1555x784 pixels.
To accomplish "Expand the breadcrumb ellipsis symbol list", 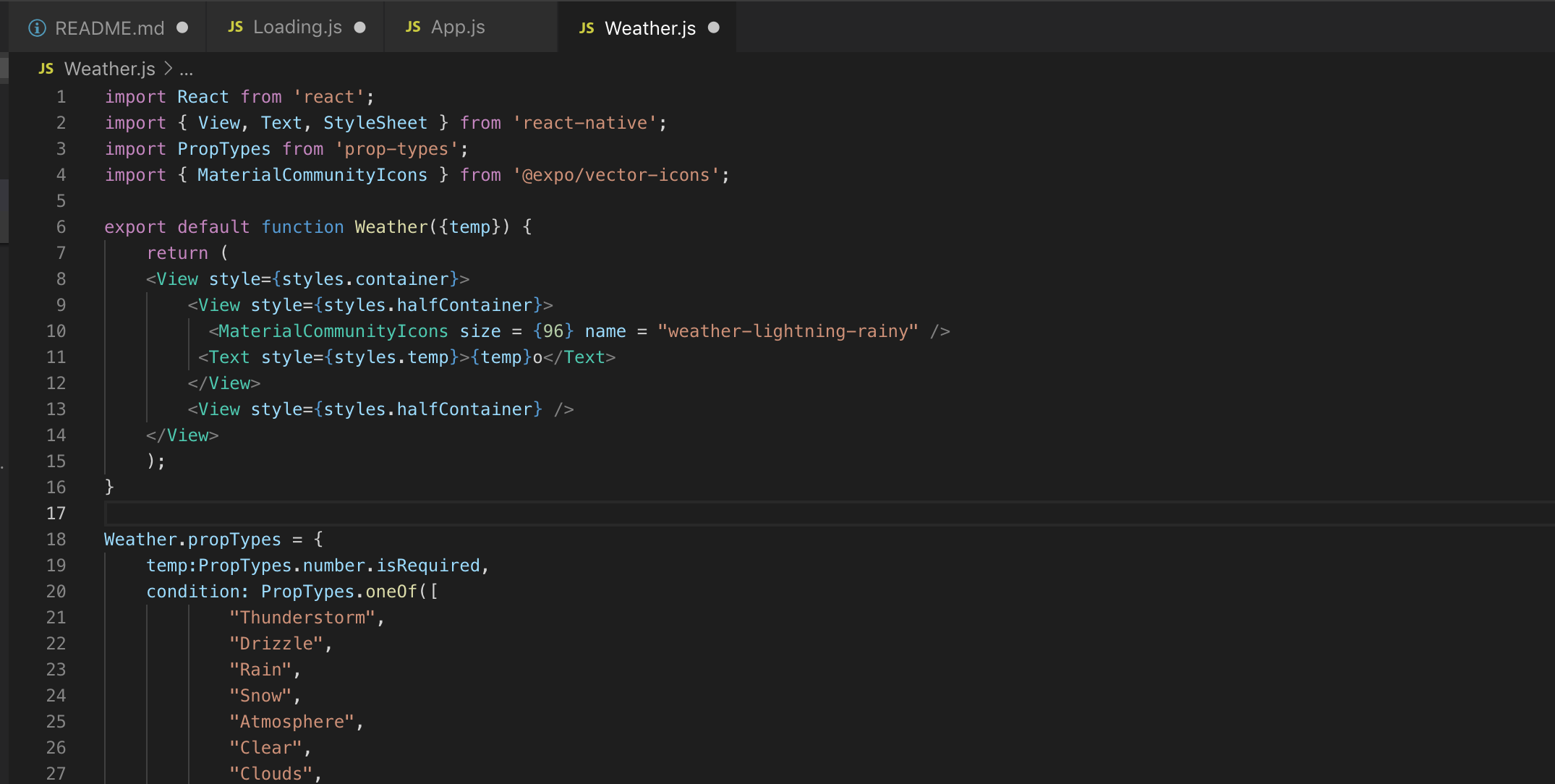I will [187, 70].
